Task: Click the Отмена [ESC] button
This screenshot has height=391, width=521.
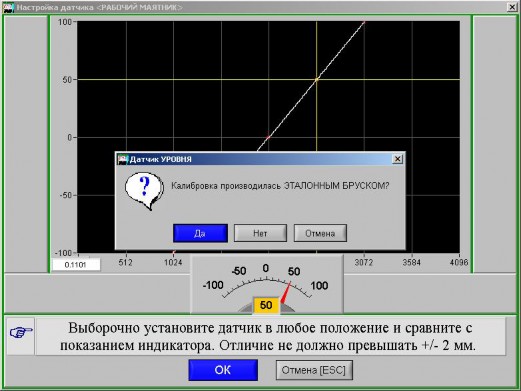Action: tap(314, 370)
